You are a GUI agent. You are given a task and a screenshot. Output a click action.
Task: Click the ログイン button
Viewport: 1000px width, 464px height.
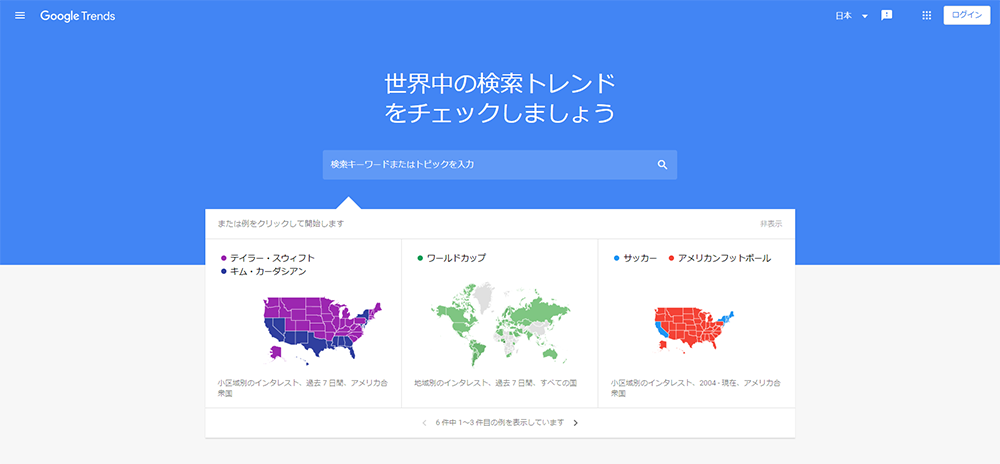click(966, 15)
